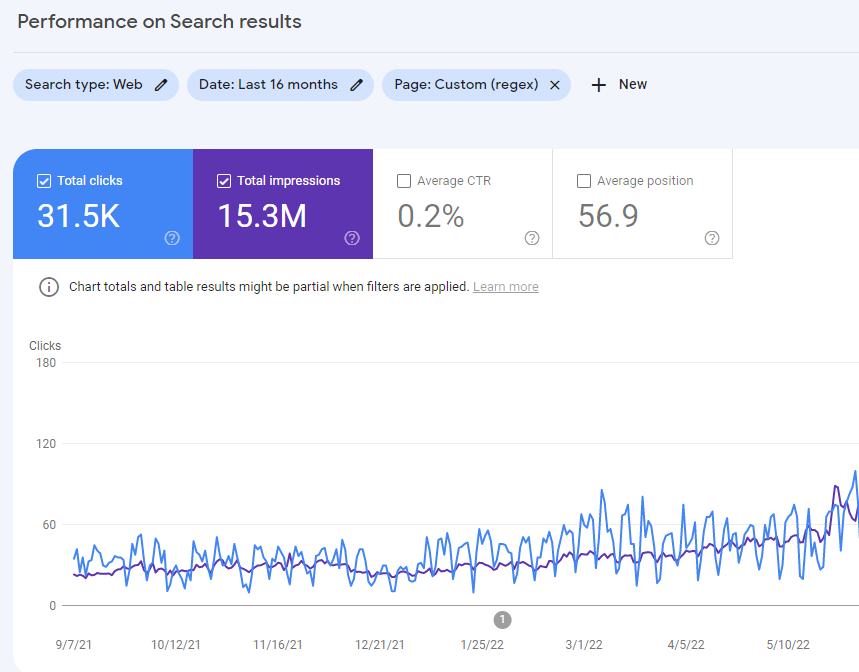Click the New filter button label
The image size is (859, 672).
coord(632,85)
